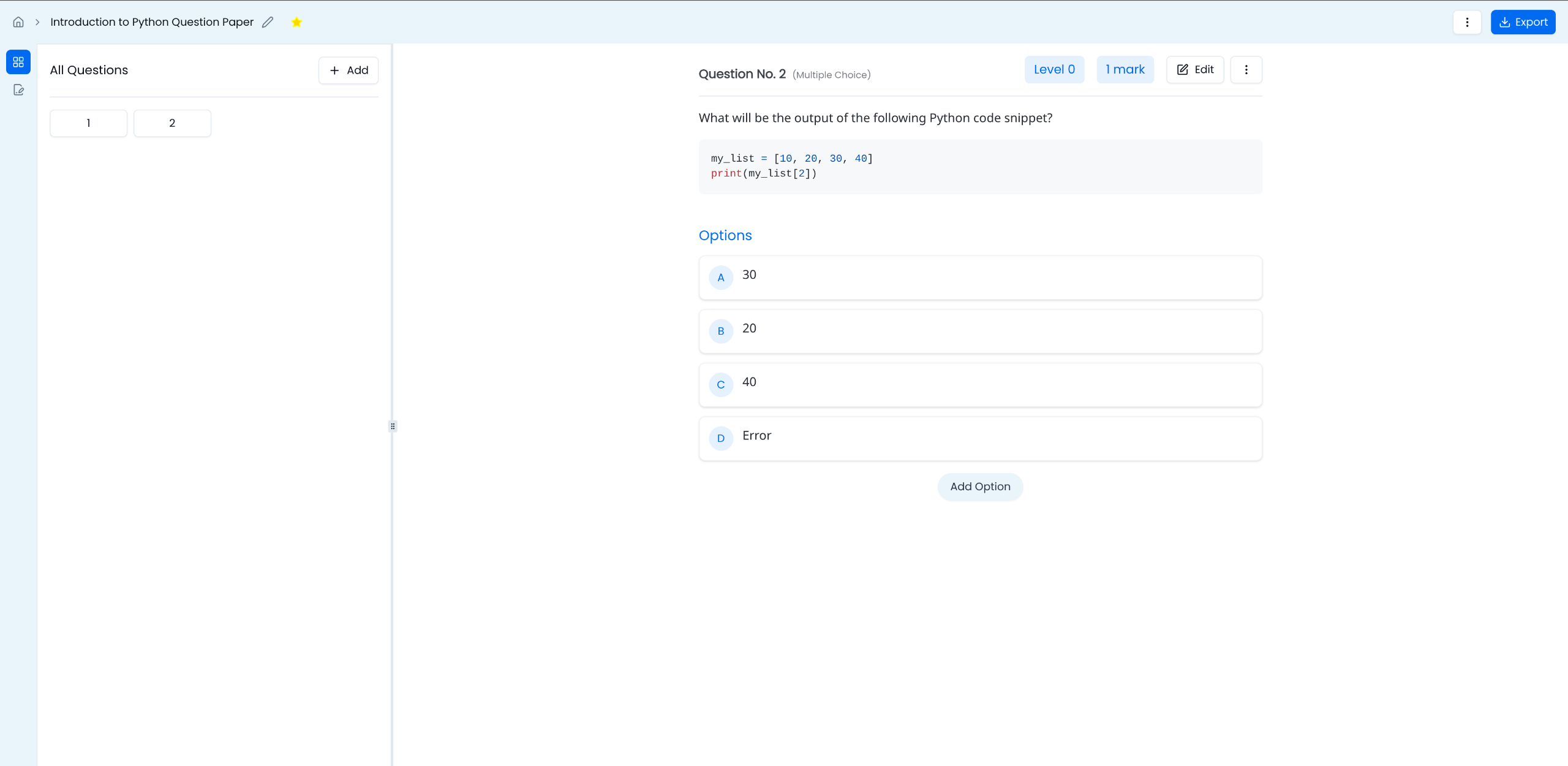Select the grid view sidebar icon

pyautogui.click(x=18, y=62)
